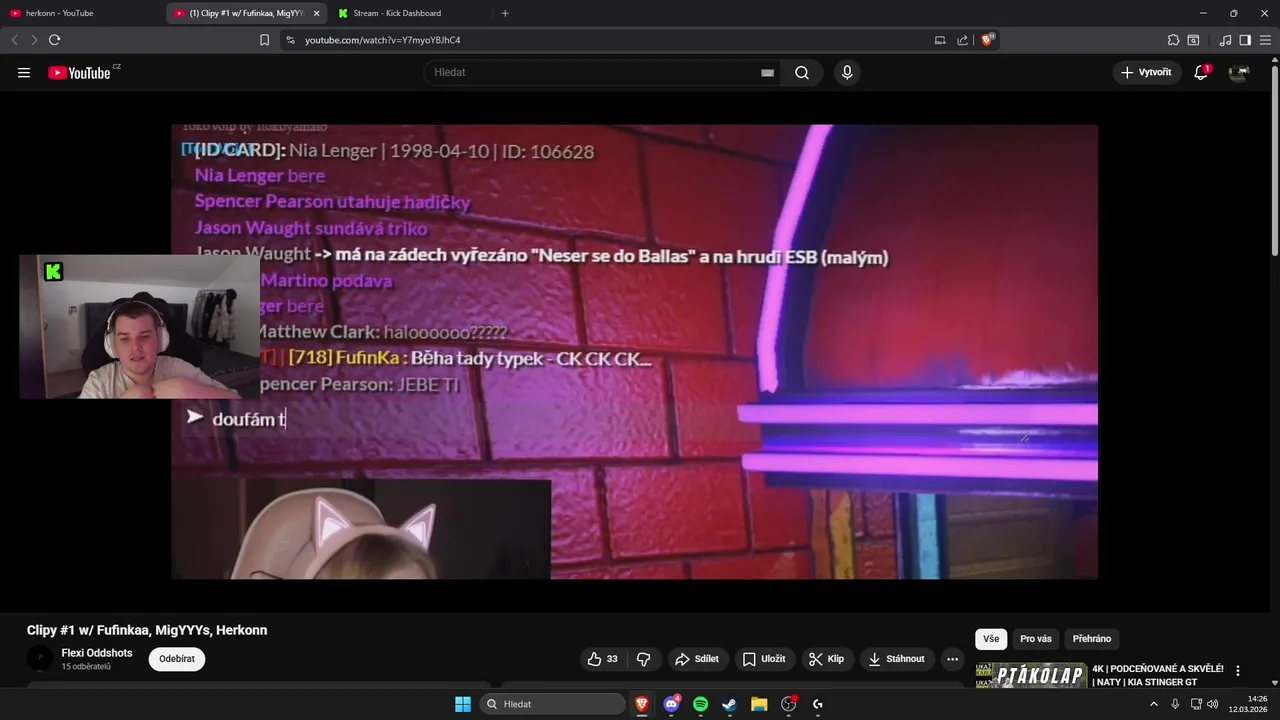Viewport: 1280px width, 720px height.
Task: Open Steam from the taskbar
Action: tap(730, 704)
